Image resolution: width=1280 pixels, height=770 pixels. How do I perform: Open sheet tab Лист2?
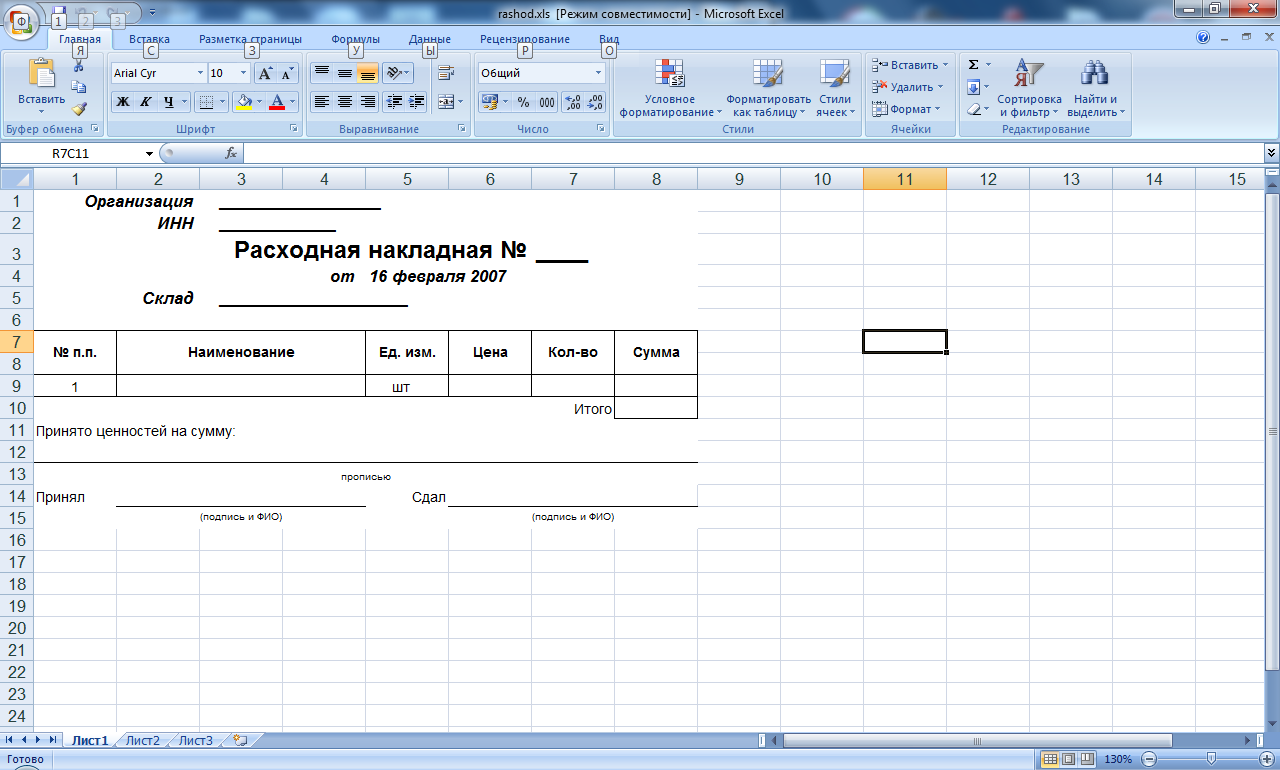pos(143,741)
